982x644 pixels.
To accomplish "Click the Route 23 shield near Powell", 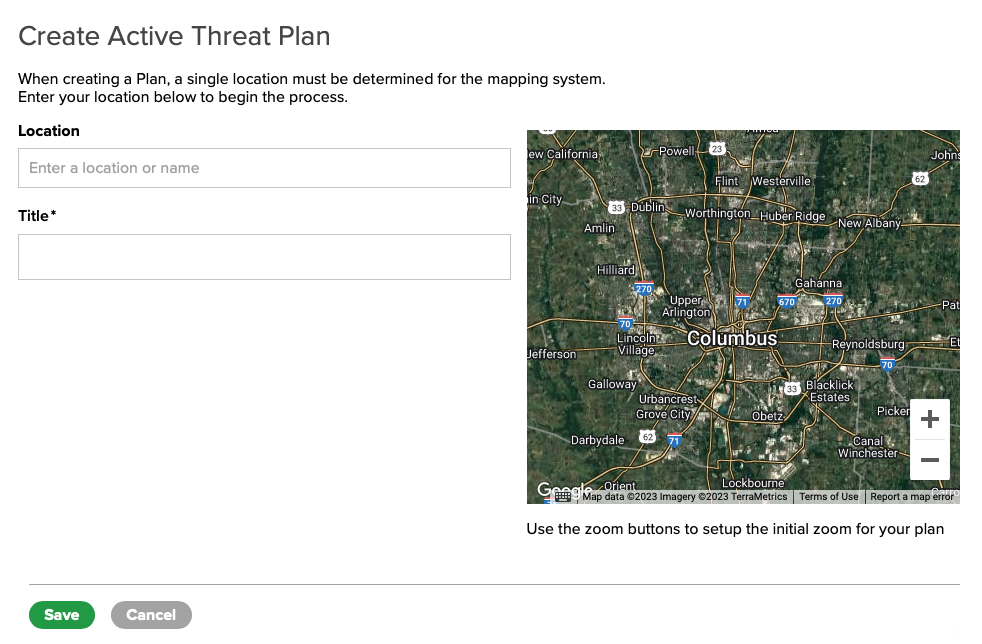I will [x=717, y=148].
